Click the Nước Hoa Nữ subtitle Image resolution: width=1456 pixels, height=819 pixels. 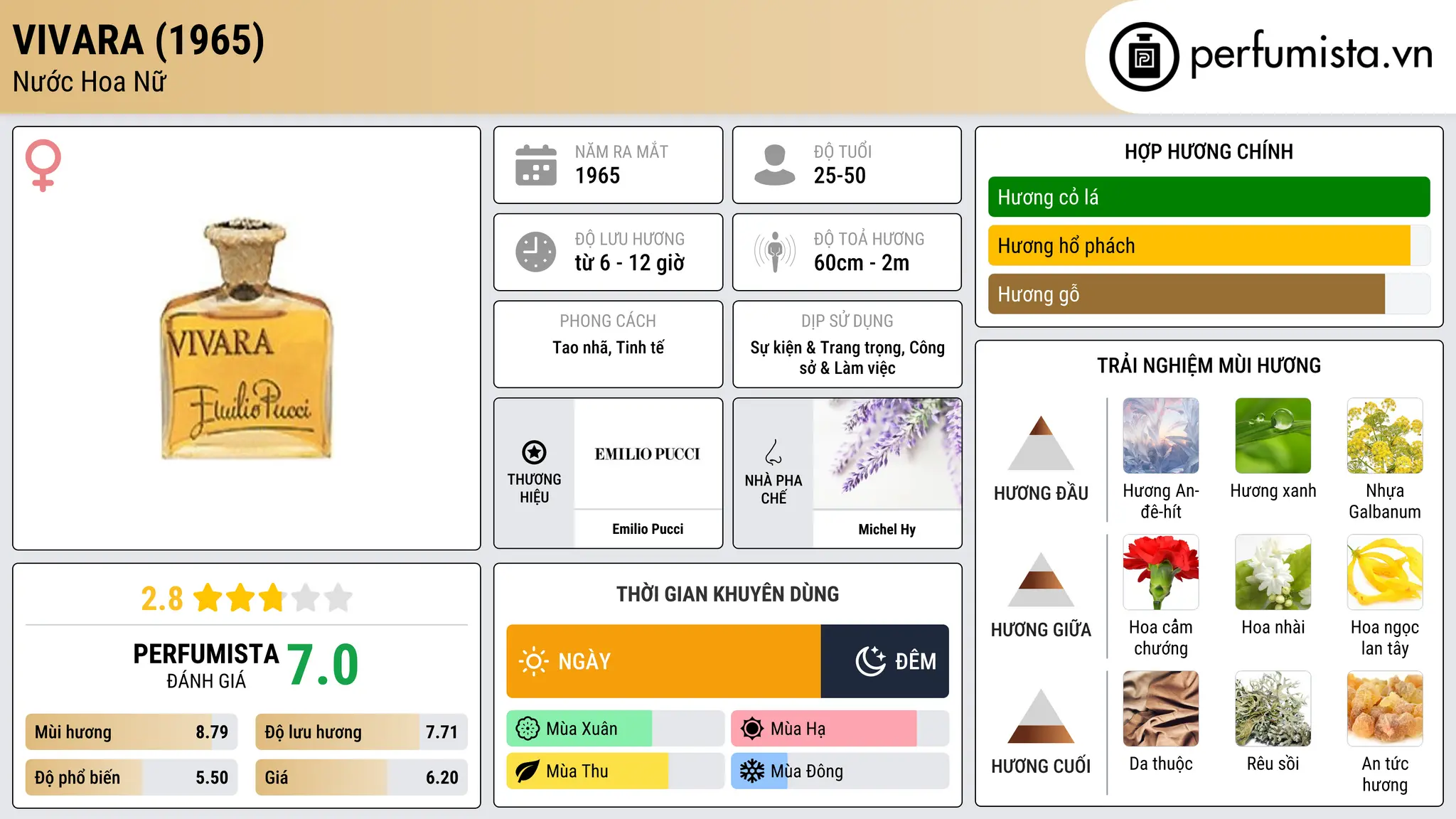point(90,82)
